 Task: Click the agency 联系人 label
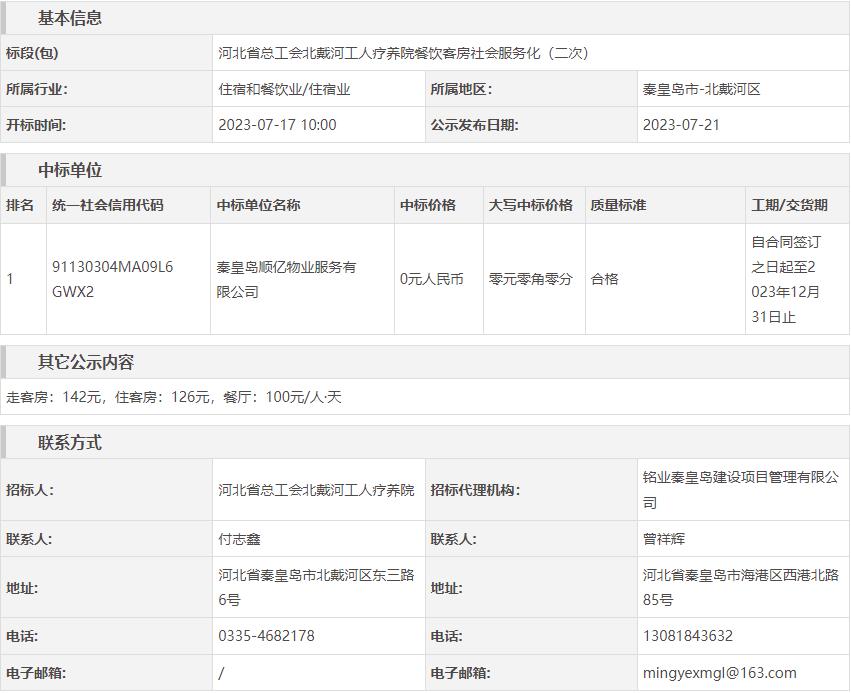[453, 539]
